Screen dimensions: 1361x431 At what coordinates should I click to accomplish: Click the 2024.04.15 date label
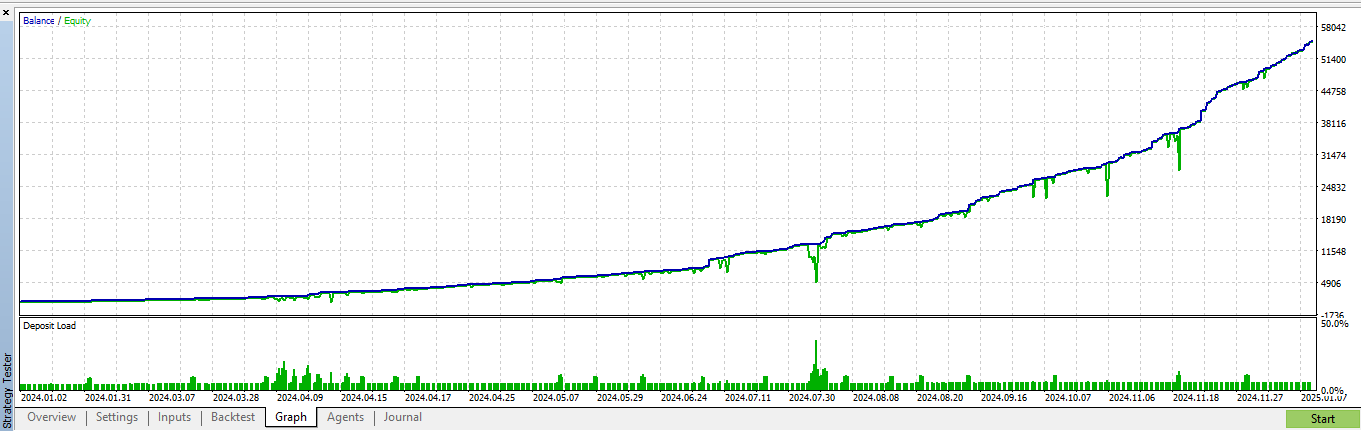(365, 397)
